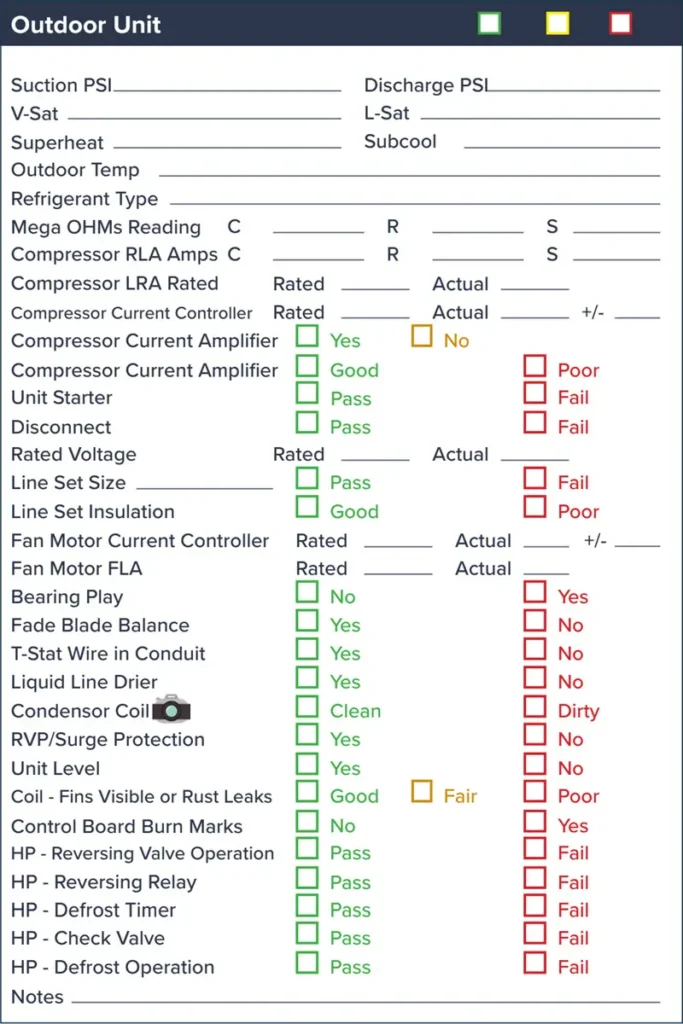Check No for Control Board Burn Marks

tap(307, 821)
